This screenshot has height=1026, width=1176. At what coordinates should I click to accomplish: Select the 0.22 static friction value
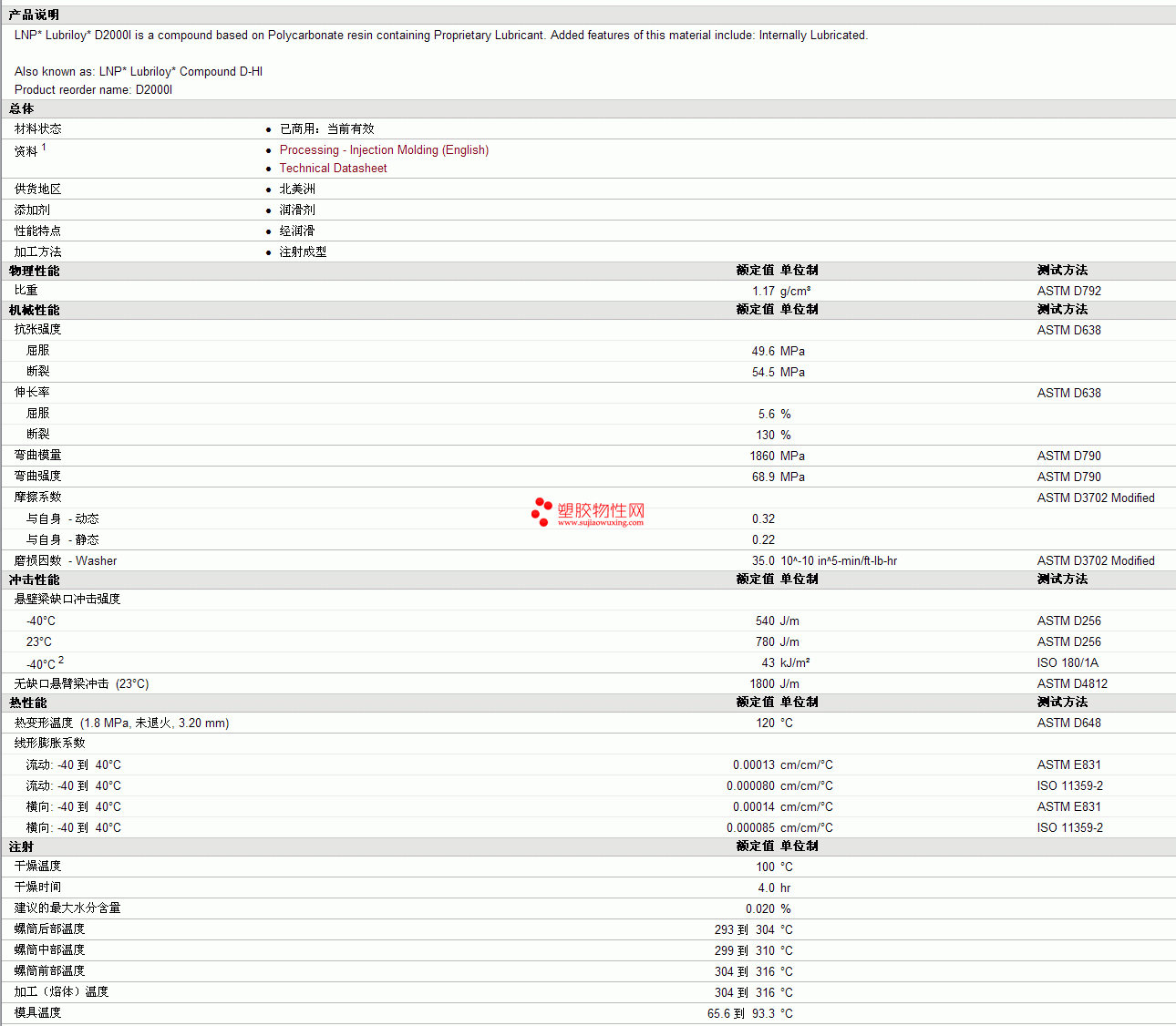point(763,540)
